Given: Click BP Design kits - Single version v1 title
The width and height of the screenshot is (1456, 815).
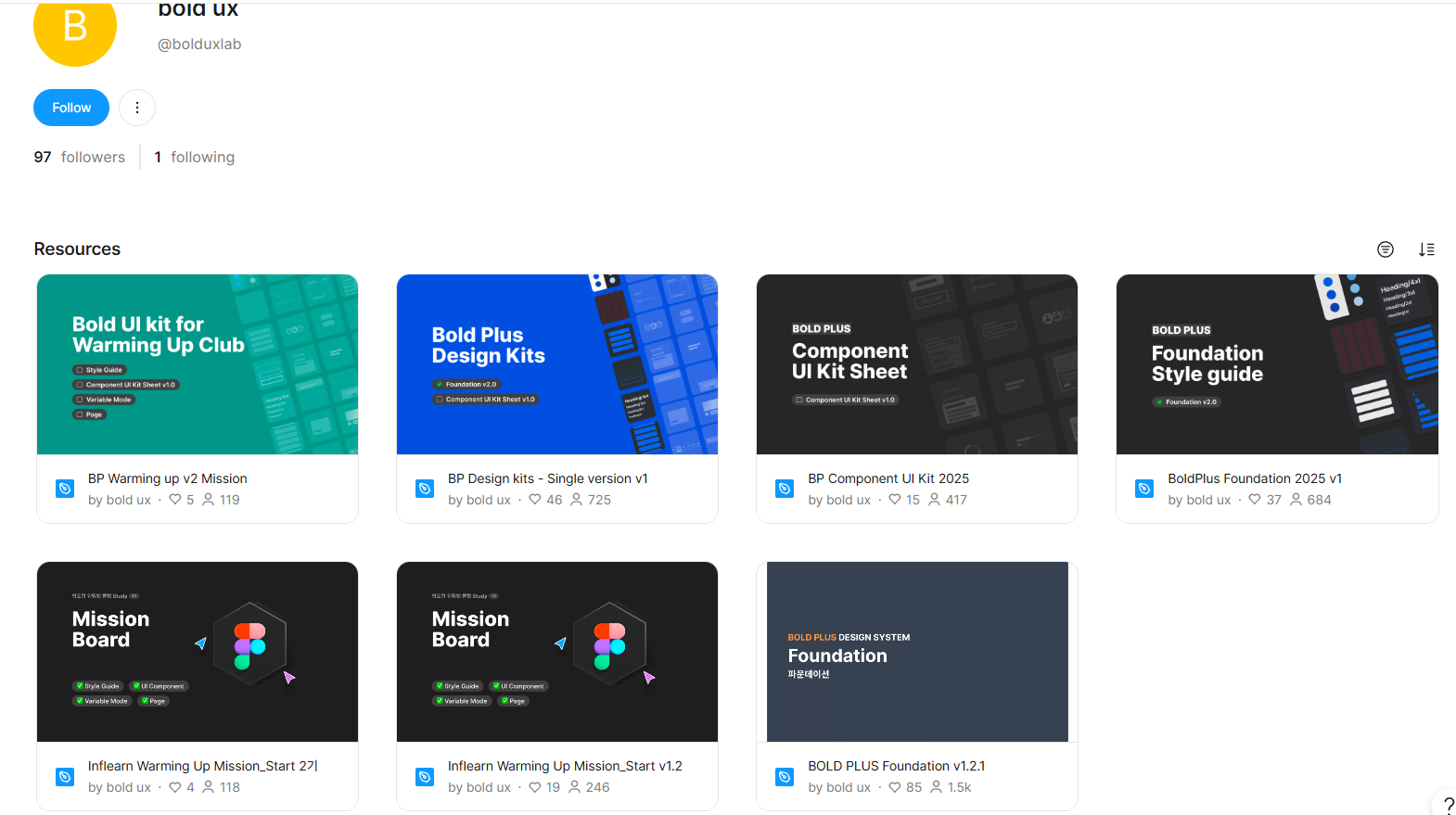Looking at the screenshot, I should 548,478.
